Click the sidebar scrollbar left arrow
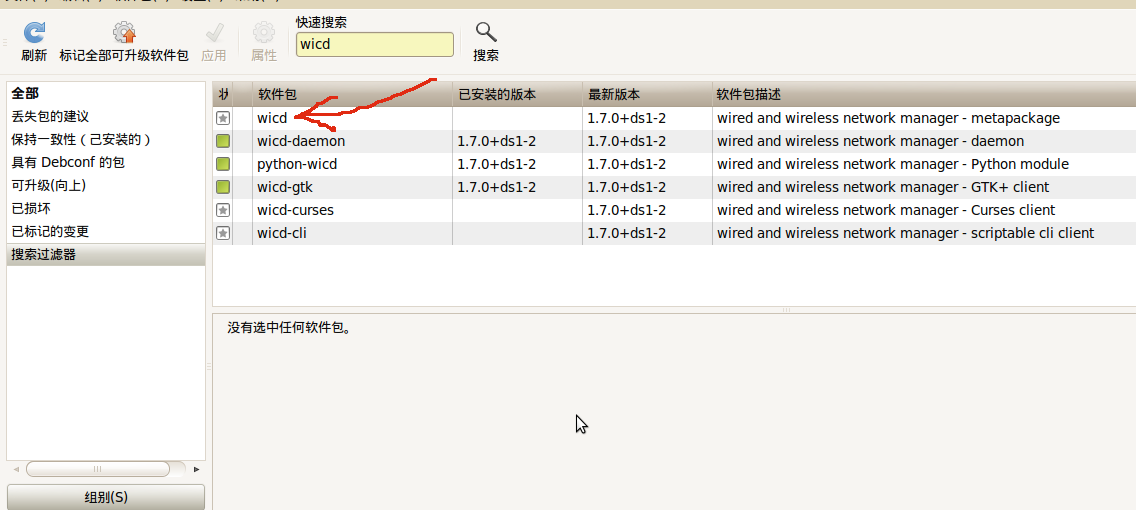This screenshot has width=1136, height=510. (16, 469)
